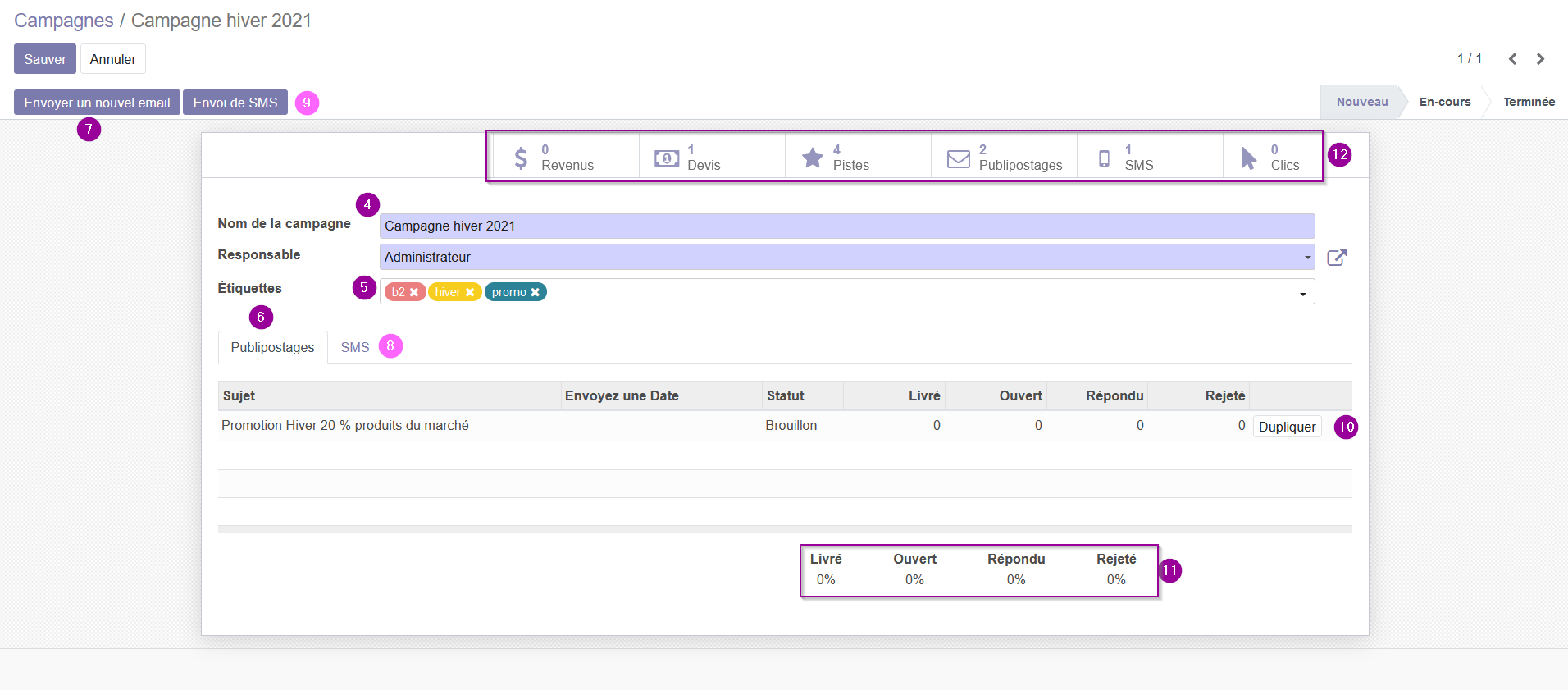The image size is (1568, 690).
Task: Switch to the SMS tab
Action: [355, 348]
